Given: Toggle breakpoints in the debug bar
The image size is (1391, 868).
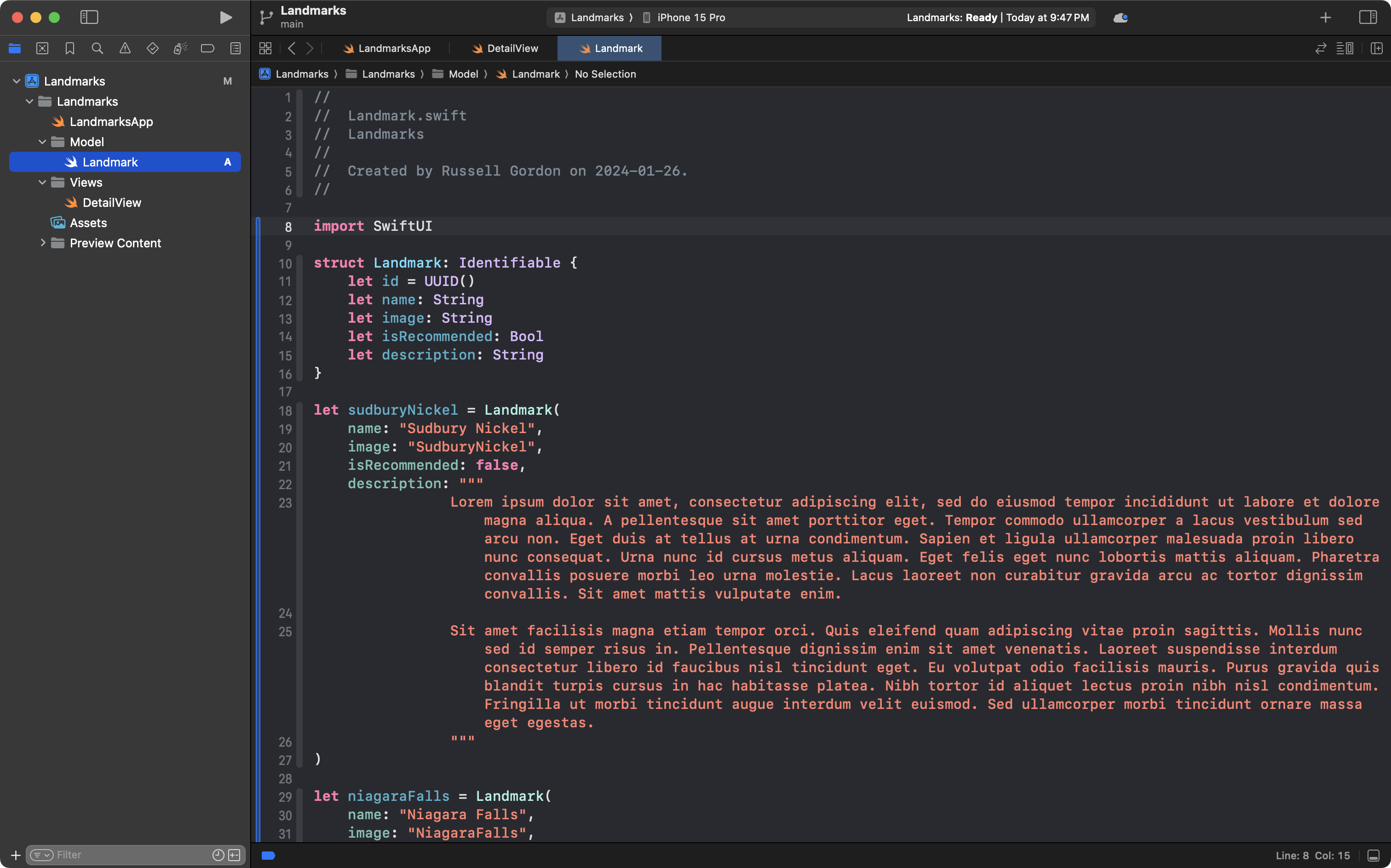Looking at the screenshot, I should [x=268, y=855].
